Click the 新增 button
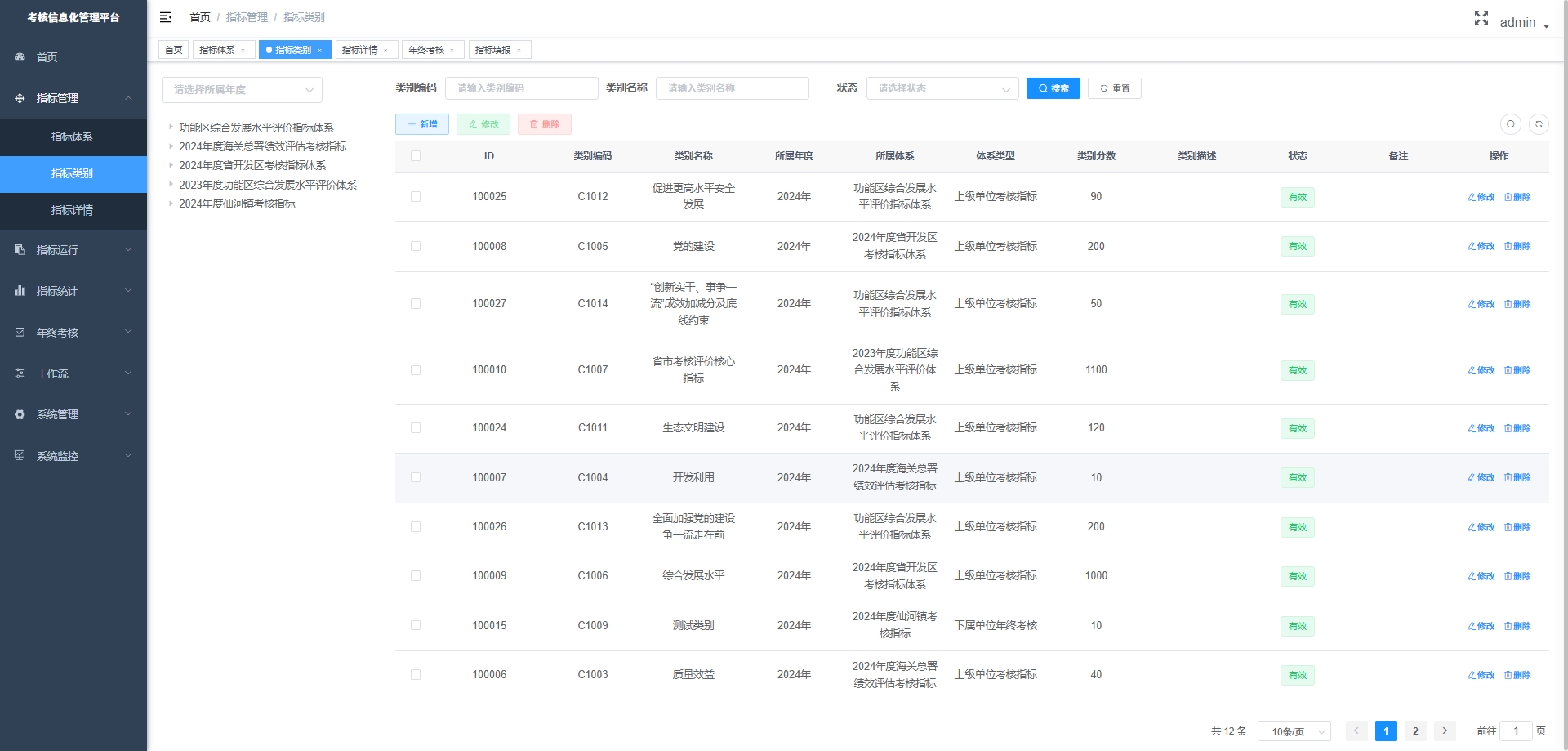1568x751 pixels. click(422, 124)
